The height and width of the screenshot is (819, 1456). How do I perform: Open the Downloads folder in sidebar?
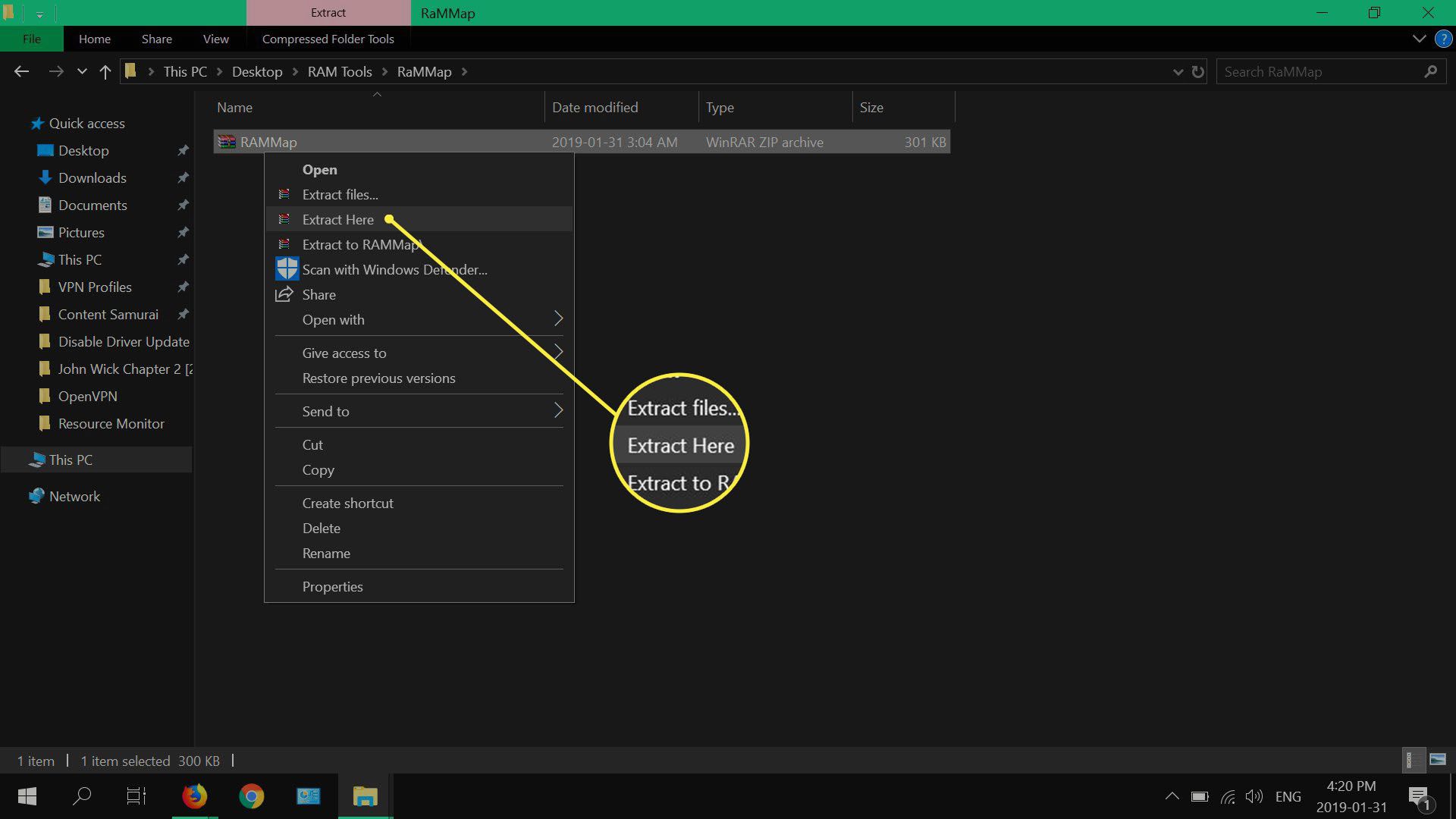pyautogui.click(x=92, y=177)
